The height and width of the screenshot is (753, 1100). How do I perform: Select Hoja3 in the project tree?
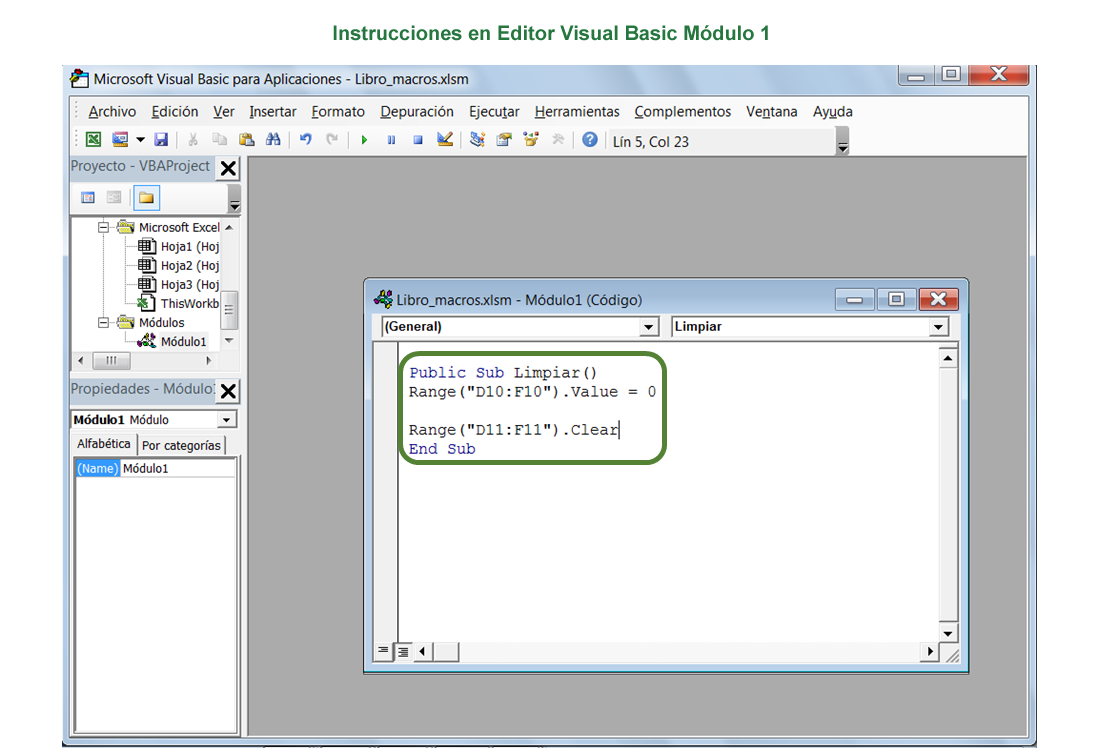coord(179,284)
